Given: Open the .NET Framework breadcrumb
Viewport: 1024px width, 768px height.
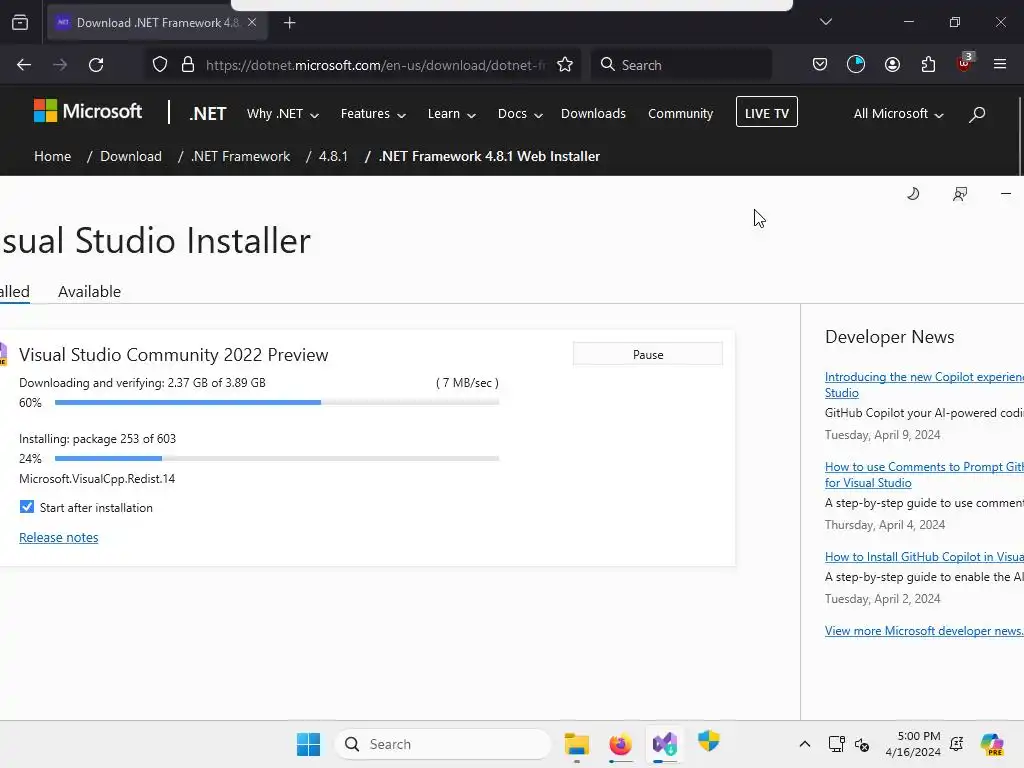Looking at the screenshot, I should coord(240,156).
